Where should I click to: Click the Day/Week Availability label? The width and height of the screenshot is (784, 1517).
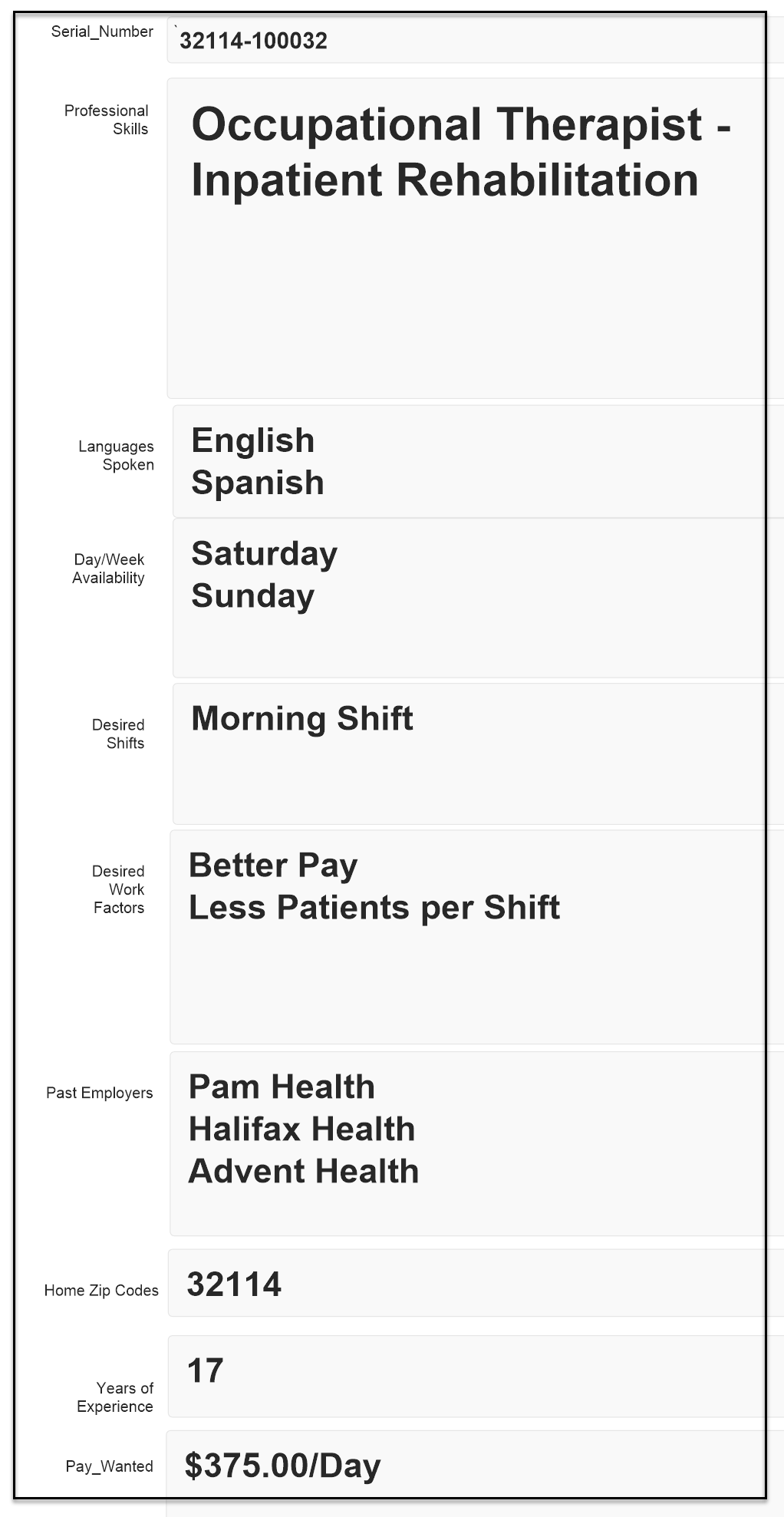pos(108,569)
